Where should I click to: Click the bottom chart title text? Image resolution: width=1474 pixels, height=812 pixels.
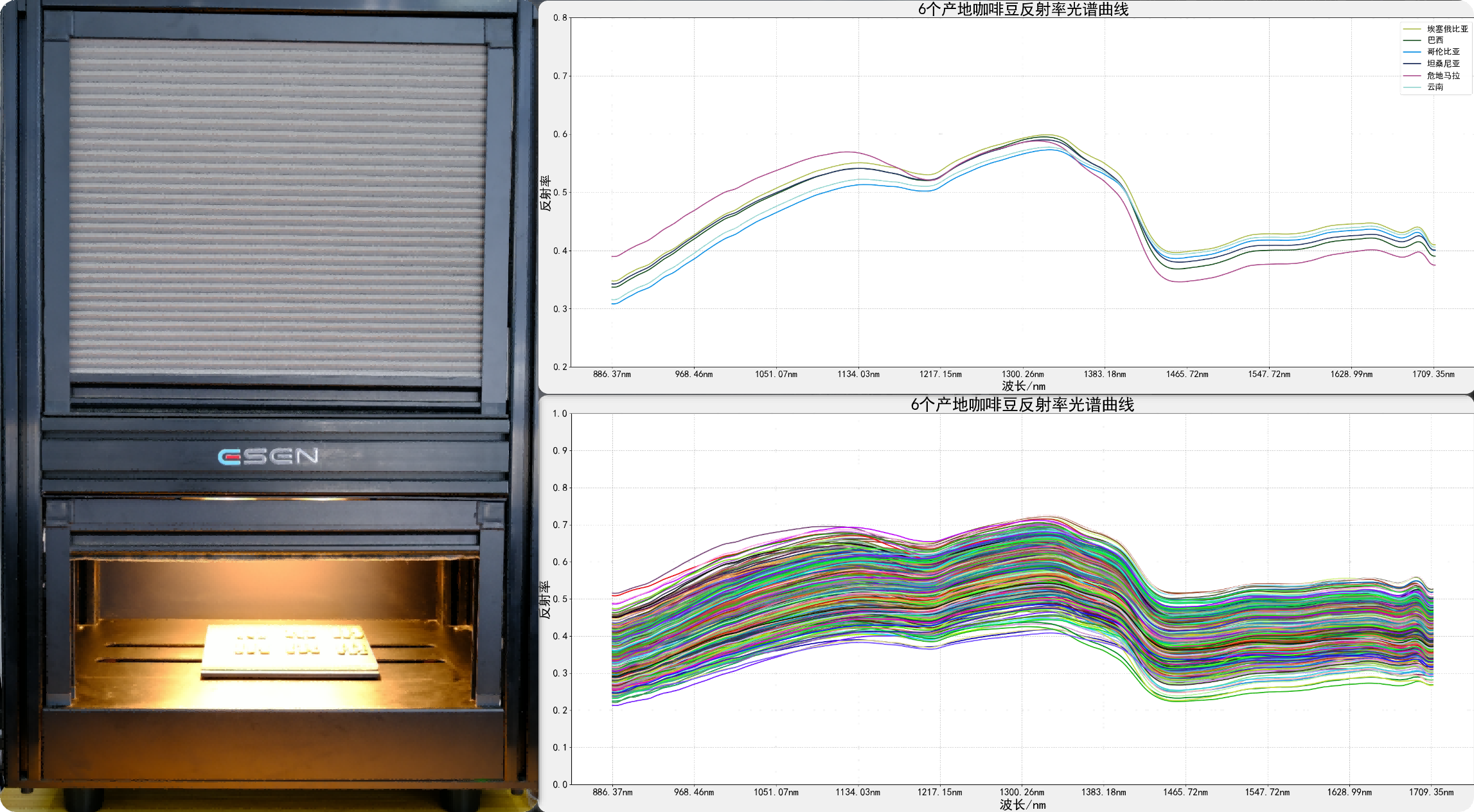pos(1022,404)
